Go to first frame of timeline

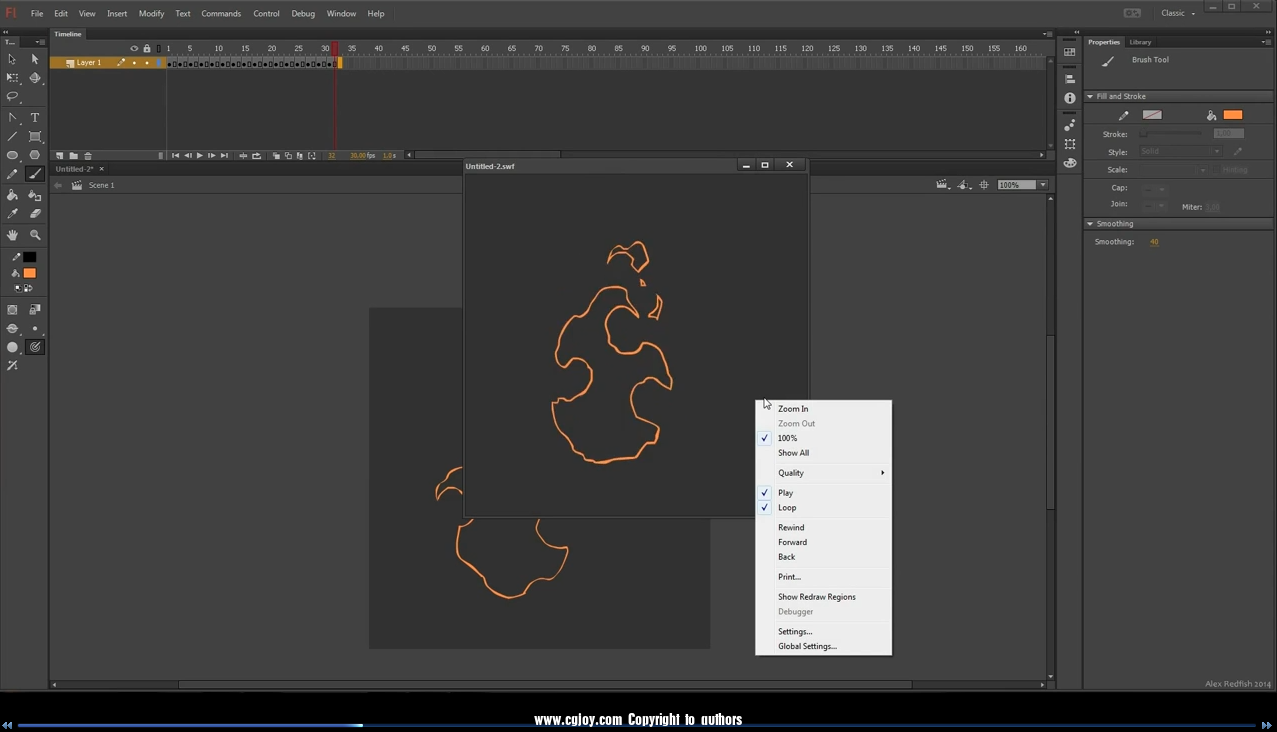(x=175, y=156)
